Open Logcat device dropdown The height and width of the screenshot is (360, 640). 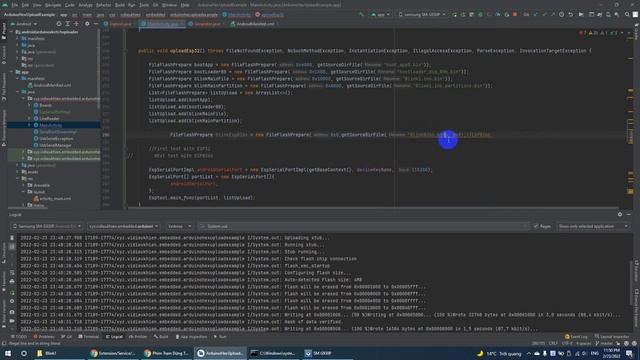[46, 226]
